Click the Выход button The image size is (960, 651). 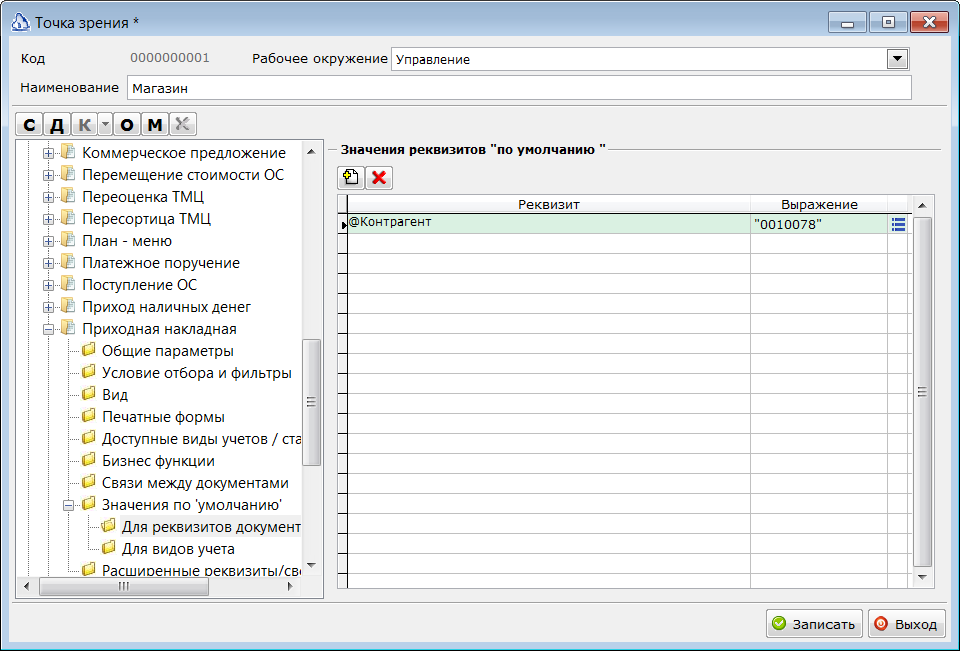click(x=907, y=623)
